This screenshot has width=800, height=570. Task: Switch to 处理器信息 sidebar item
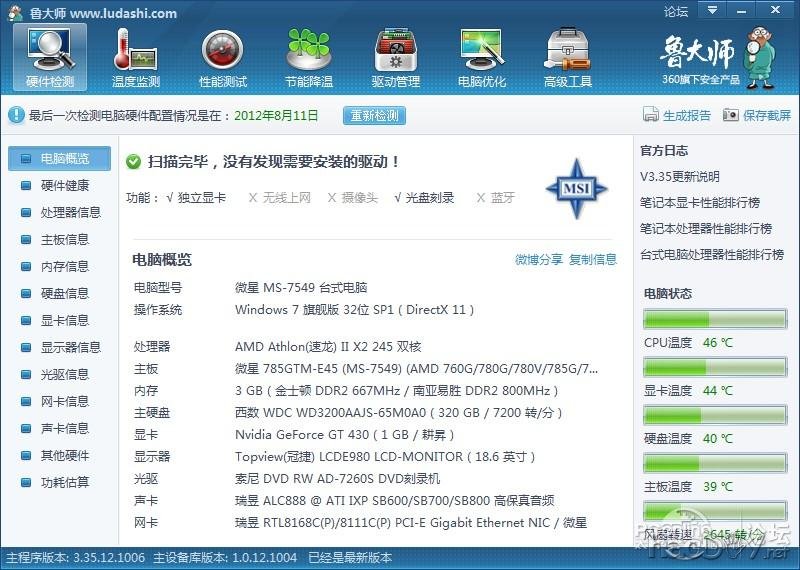tap(70, 212)
